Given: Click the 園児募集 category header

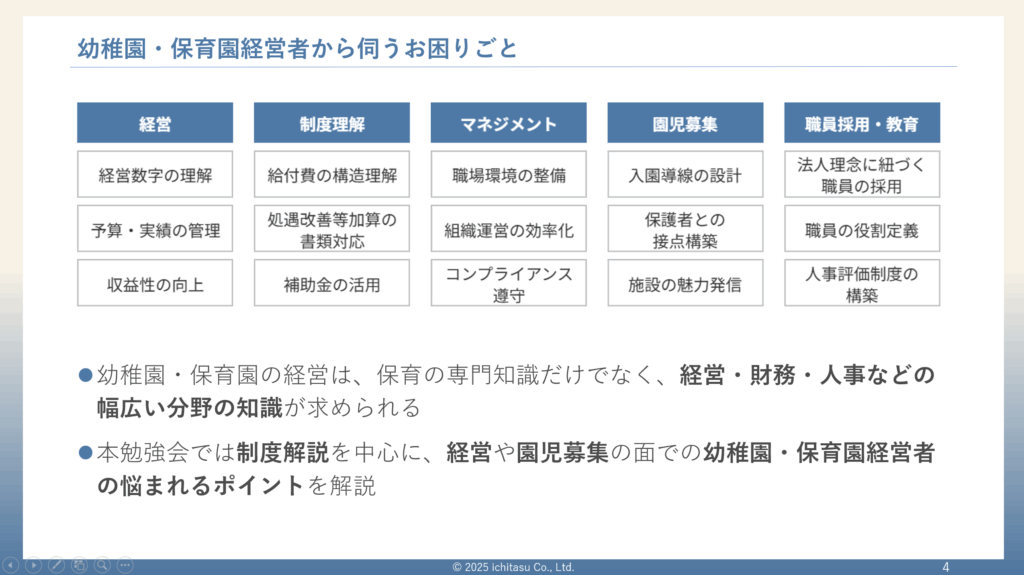Looking at the screenshot, I should pos(685,123).
